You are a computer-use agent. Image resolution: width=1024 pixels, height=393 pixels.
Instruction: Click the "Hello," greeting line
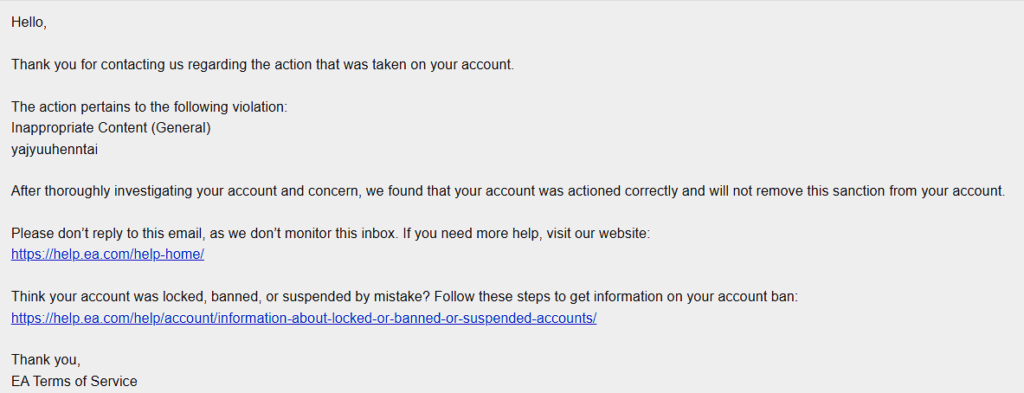coord(29,23)
